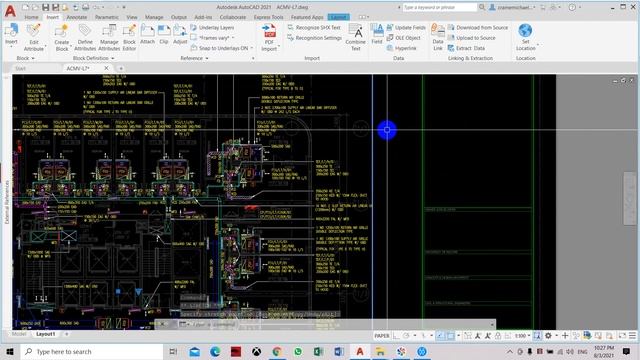Open Recognition Settings
Screen dimensions: 640x360
click(314, 38)
